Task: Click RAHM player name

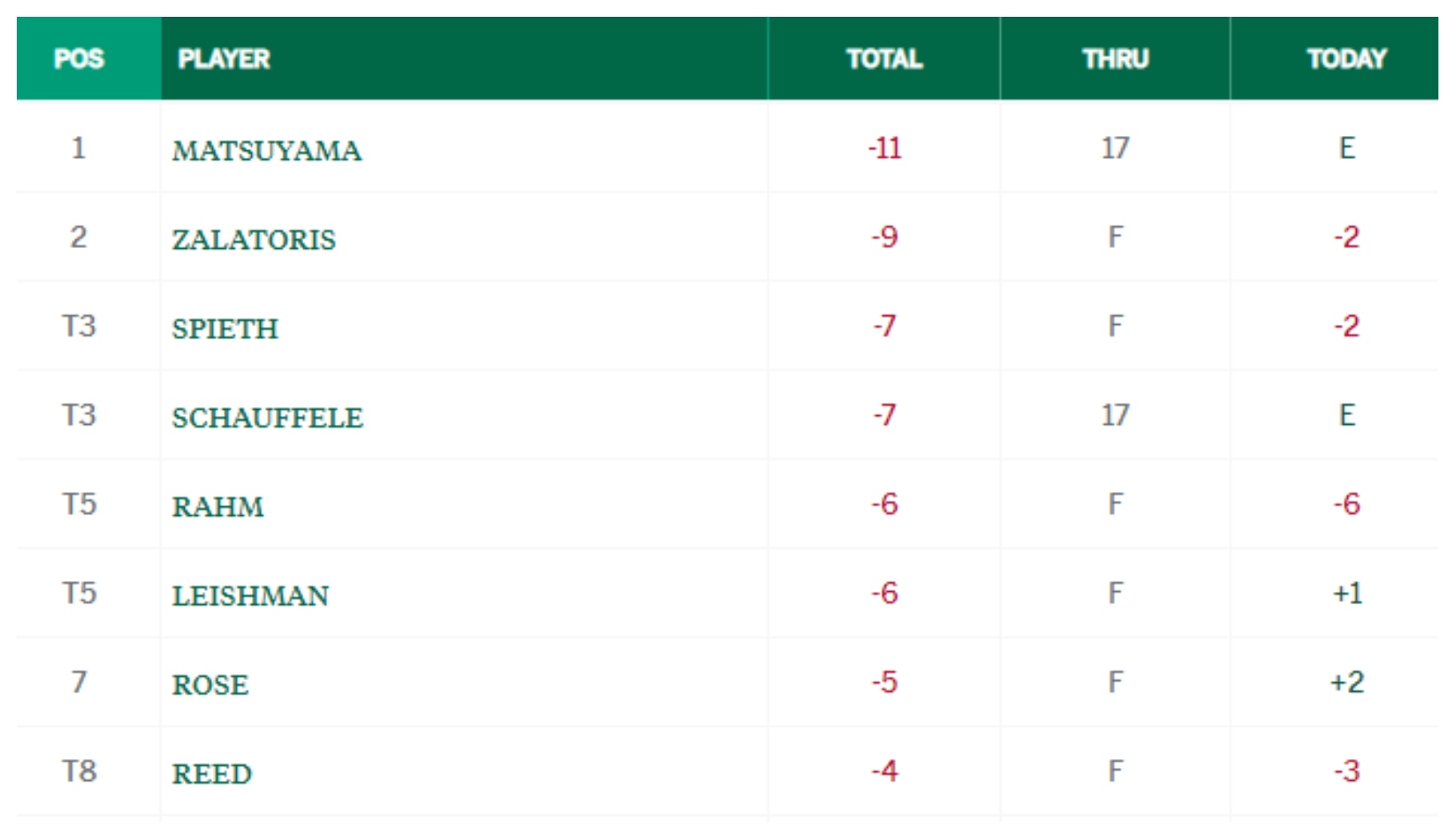Action: pos(218,506)
